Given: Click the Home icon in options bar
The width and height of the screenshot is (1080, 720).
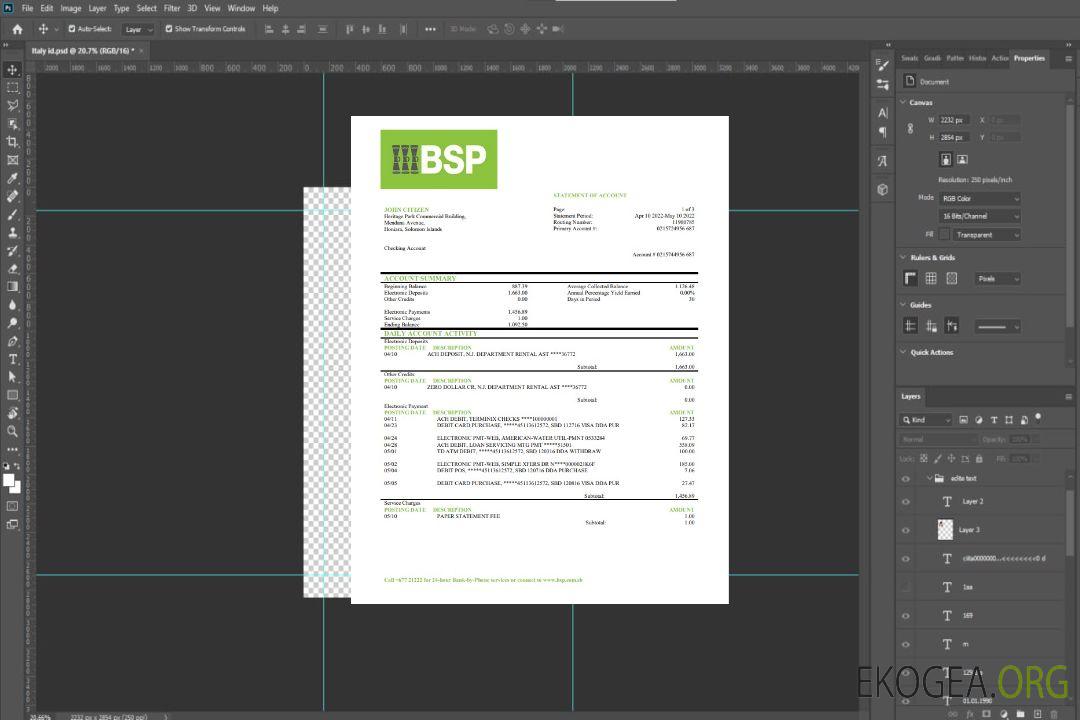Looking at the screenshot, I should (x=17, y=29).
